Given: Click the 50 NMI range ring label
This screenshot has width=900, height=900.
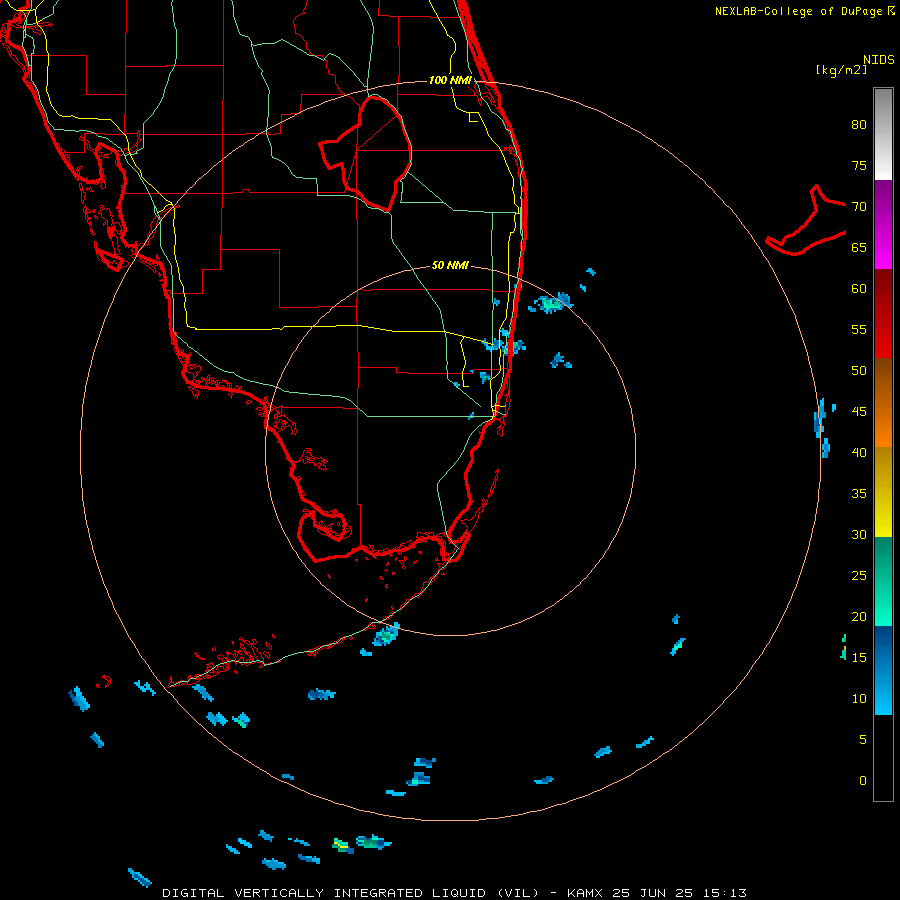Looking at the screenshot, I should [x=450, y=265].
